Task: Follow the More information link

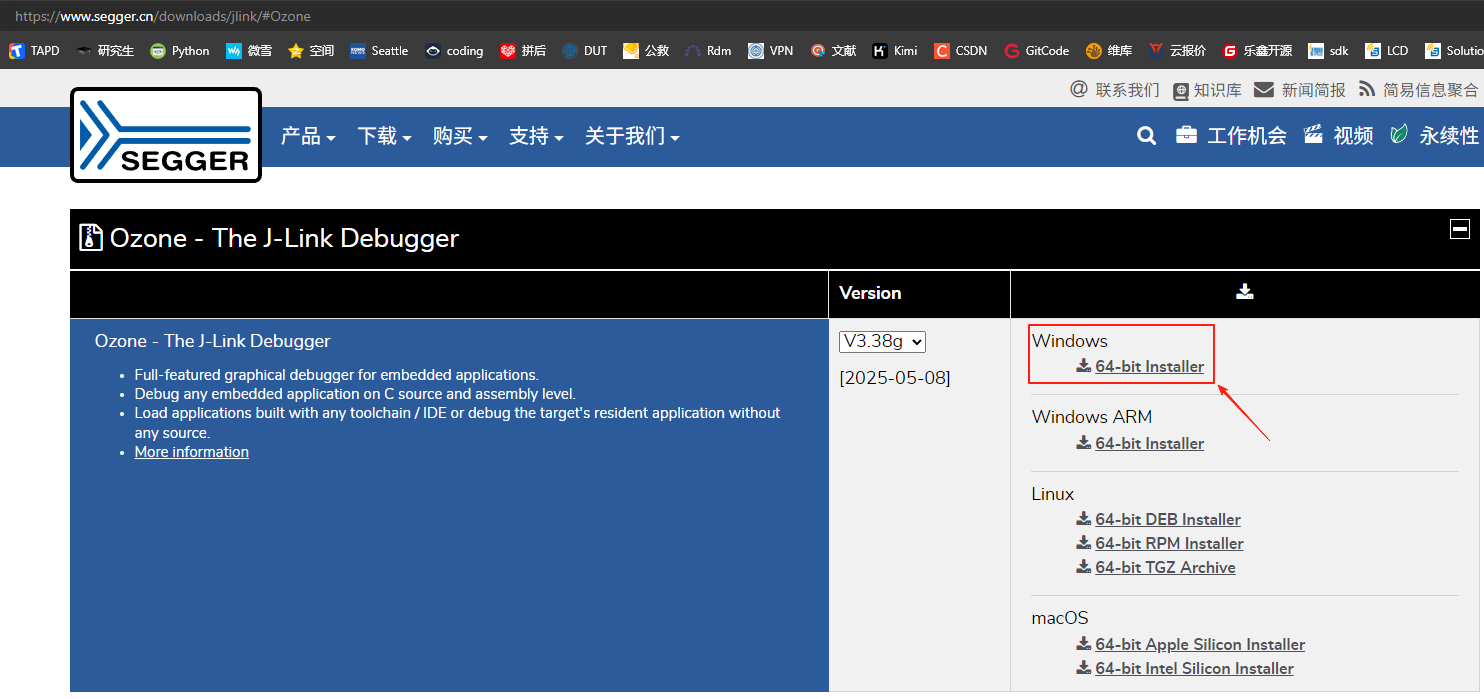Action: 192,452
